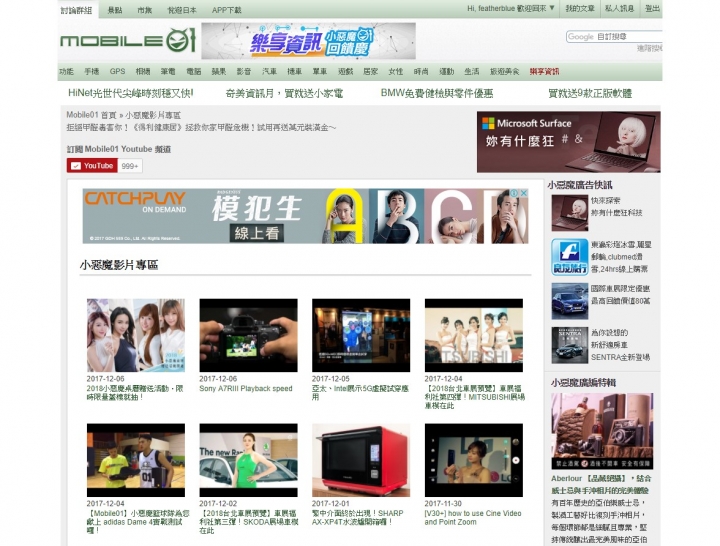Click the Mobile01 首頁 breadcrumb
720x546 pixels.
[x=91, y=115]
